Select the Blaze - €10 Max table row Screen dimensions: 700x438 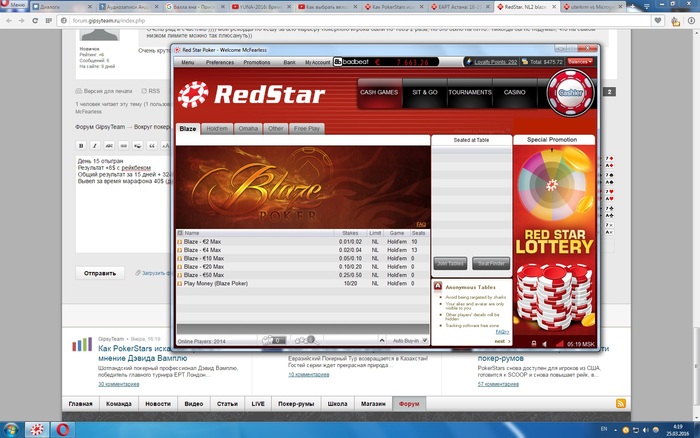(303, 258)
